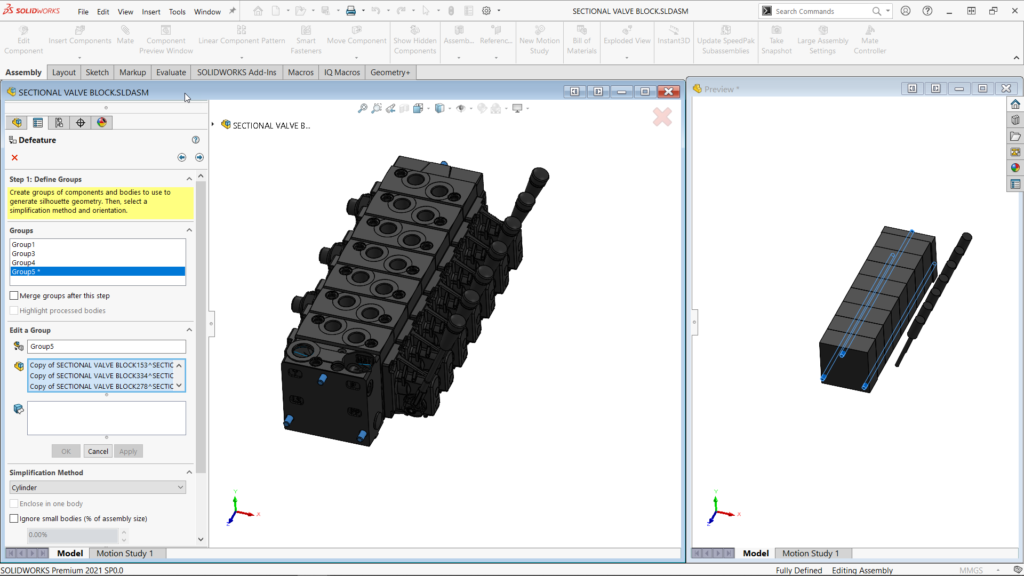Close Defeature with the red X

click(14, 157)
